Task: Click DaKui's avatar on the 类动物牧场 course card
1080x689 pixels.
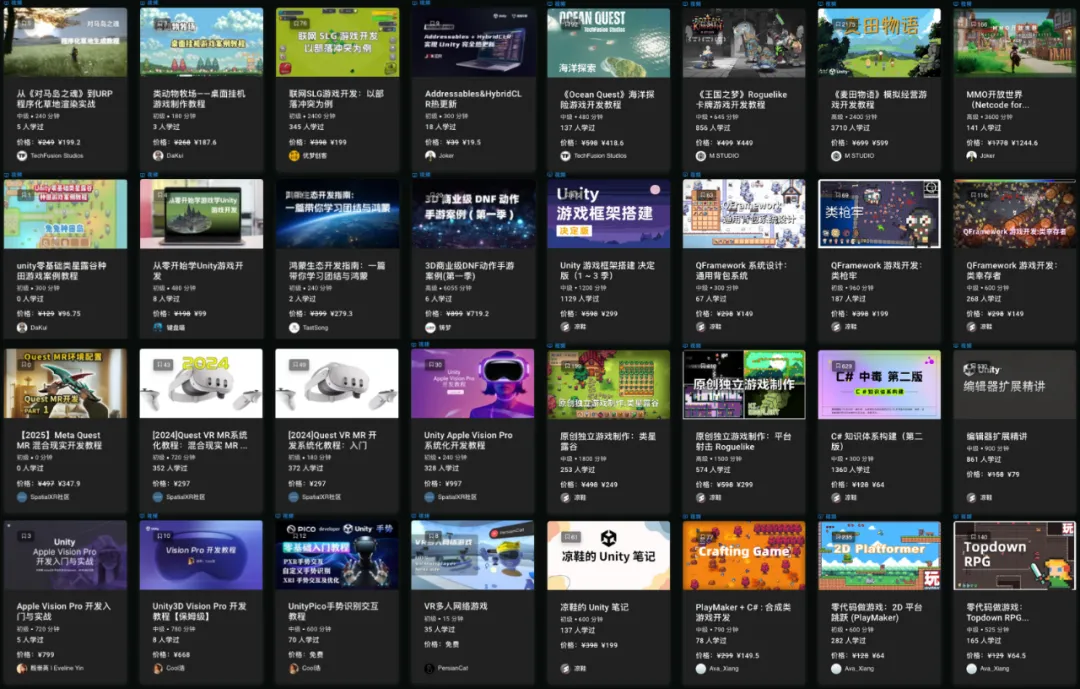Action: 158,156
